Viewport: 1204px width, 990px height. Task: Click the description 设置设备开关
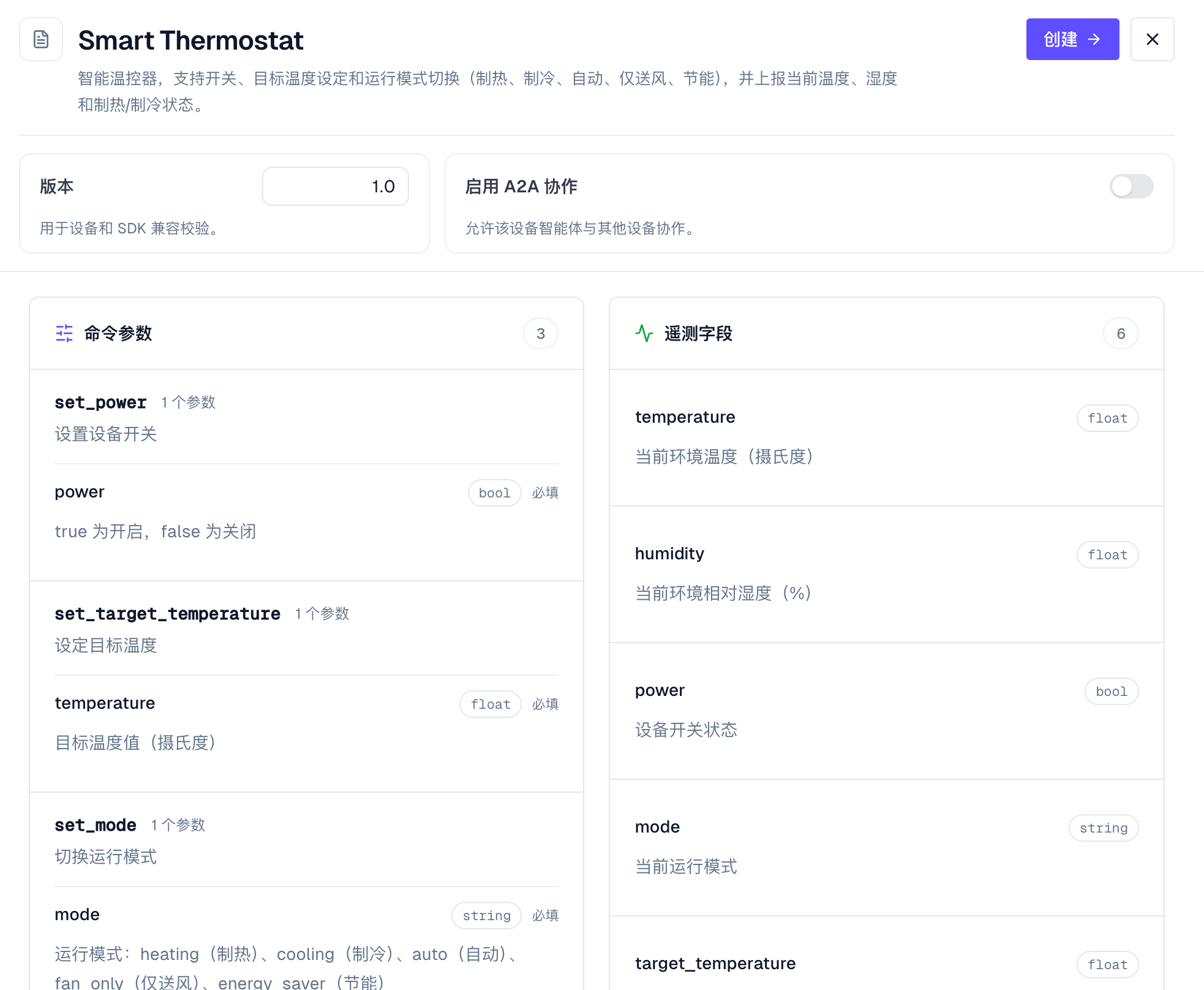pos(106,434)
